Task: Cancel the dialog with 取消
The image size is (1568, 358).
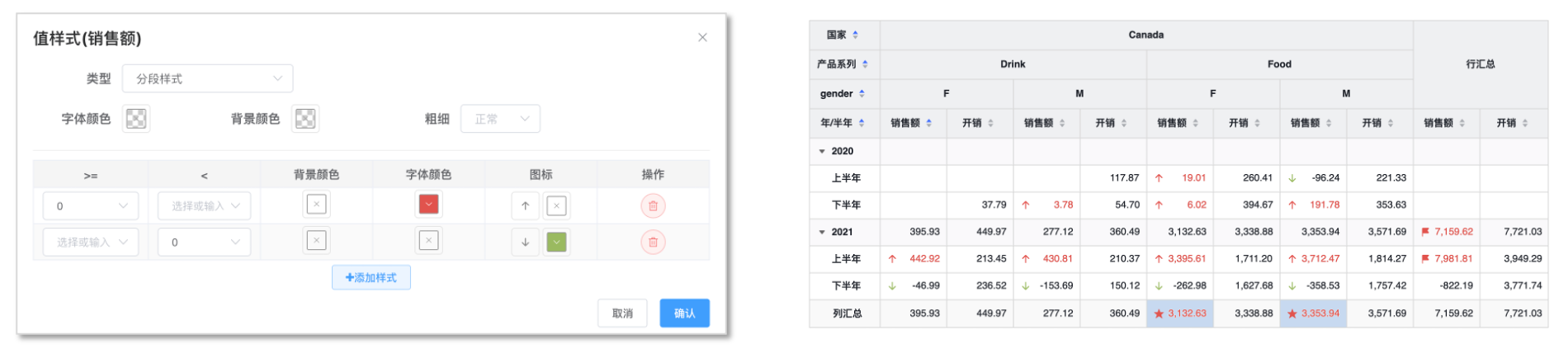Action: (622, 313)
